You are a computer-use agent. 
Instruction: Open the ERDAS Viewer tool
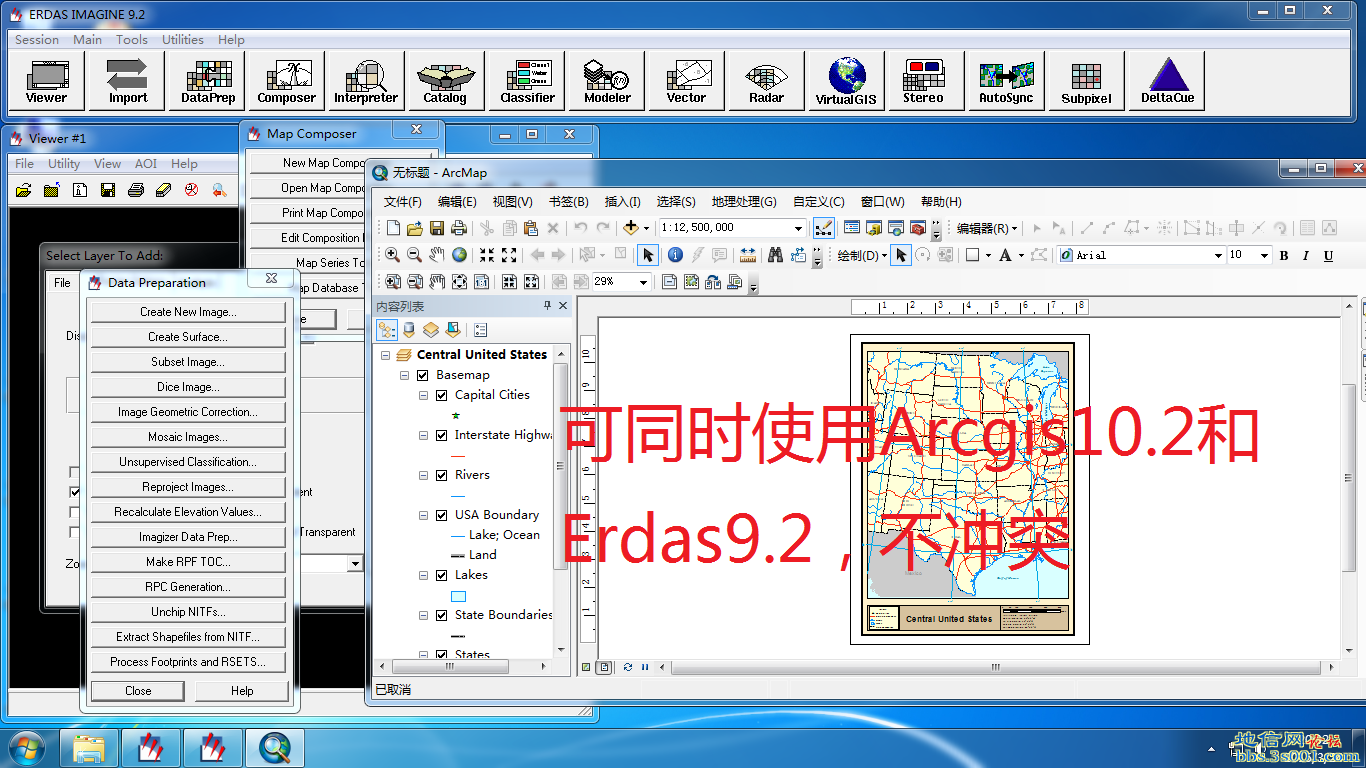click(x=46, y=81)
